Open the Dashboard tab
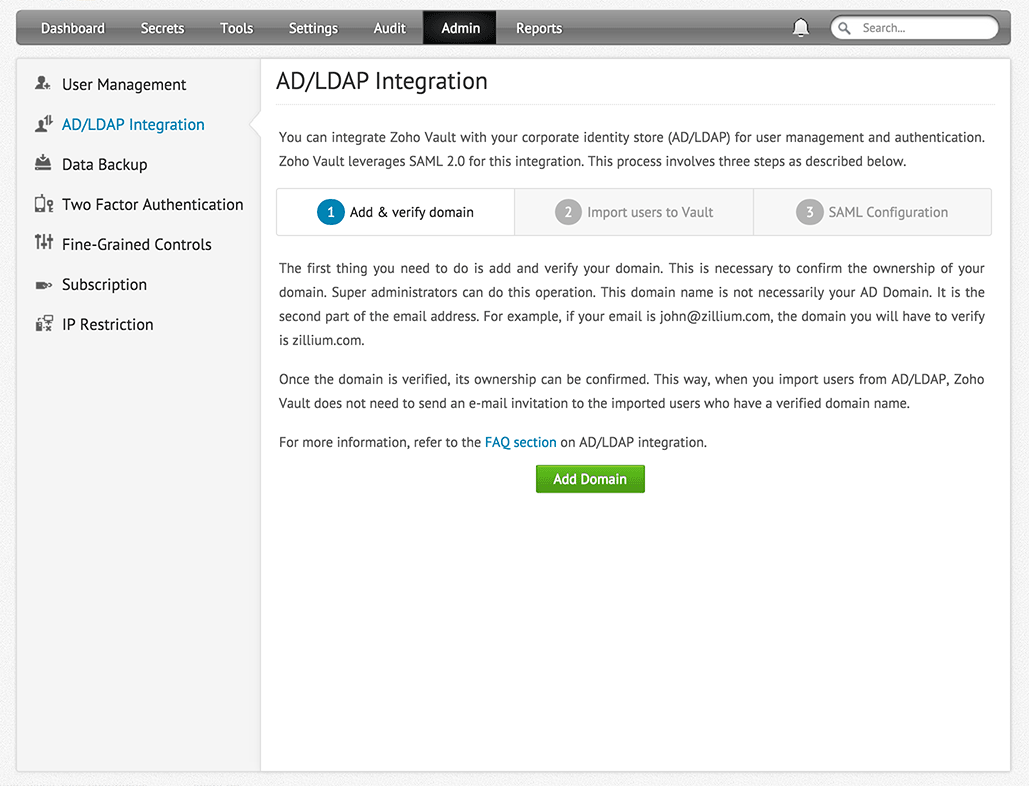This screenshot has width=1029, height=786. [x=73, y=28]
